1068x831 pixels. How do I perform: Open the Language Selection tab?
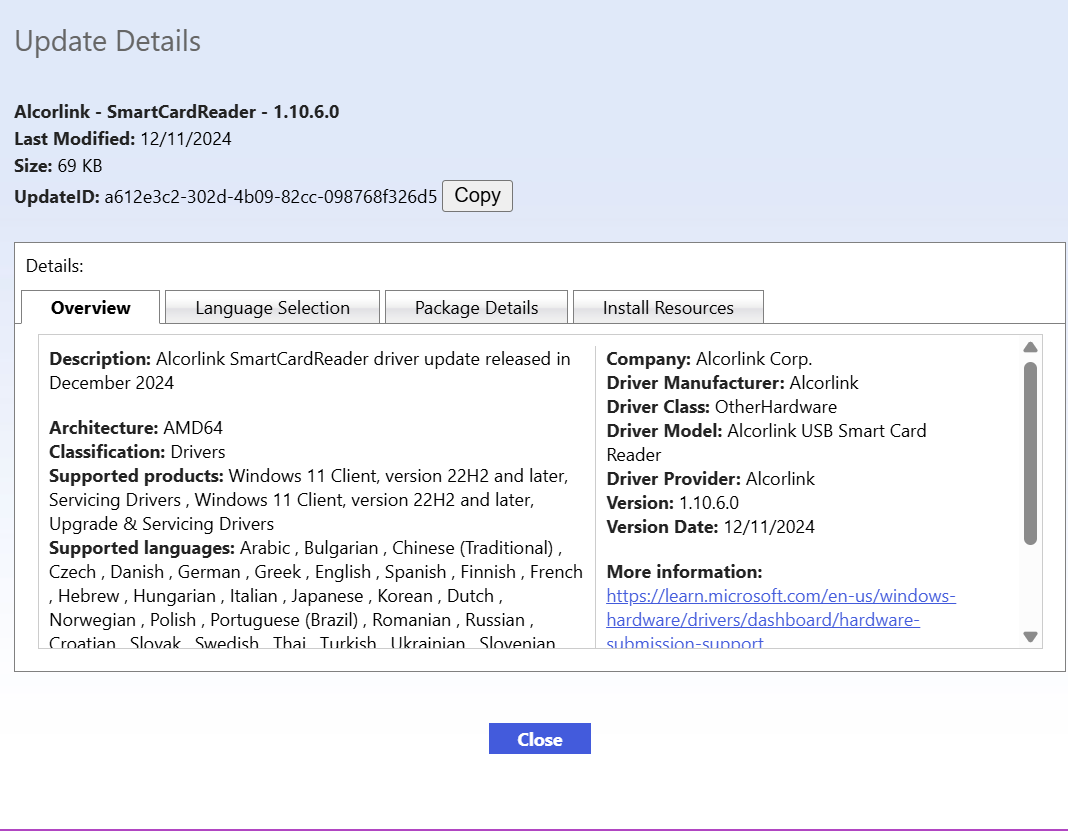(x=272, y=308)
